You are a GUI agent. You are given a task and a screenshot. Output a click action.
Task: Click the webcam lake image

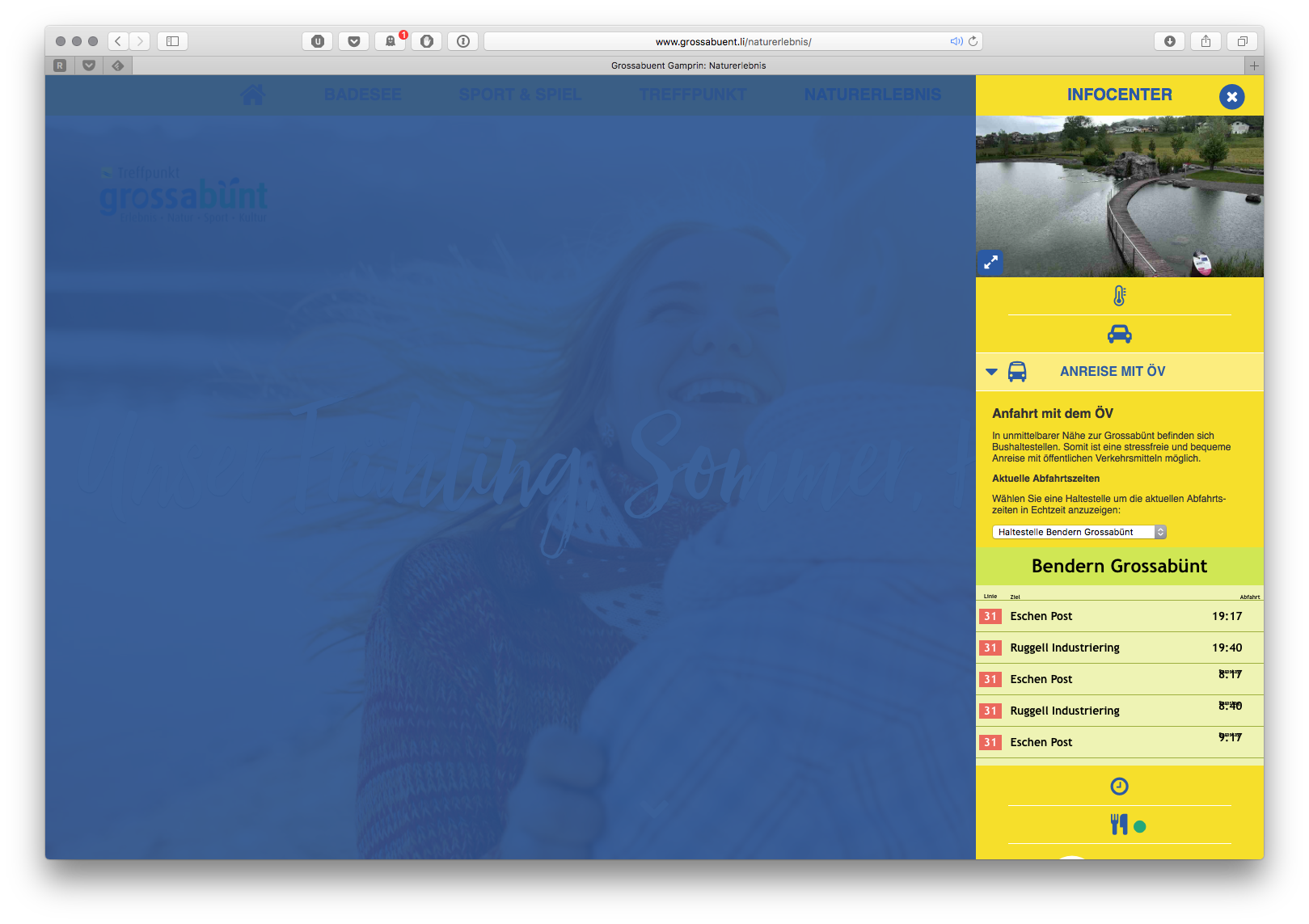coord(1119,196)
